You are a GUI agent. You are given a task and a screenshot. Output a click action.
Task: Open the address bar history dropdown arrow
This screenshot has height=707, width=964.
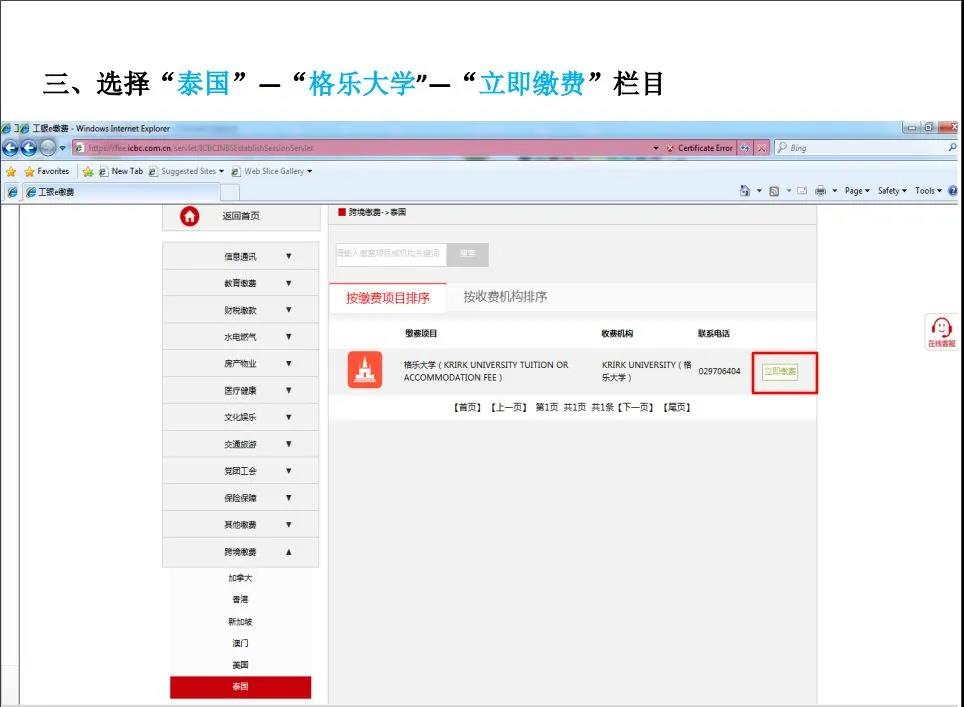(x=656, y=148)
